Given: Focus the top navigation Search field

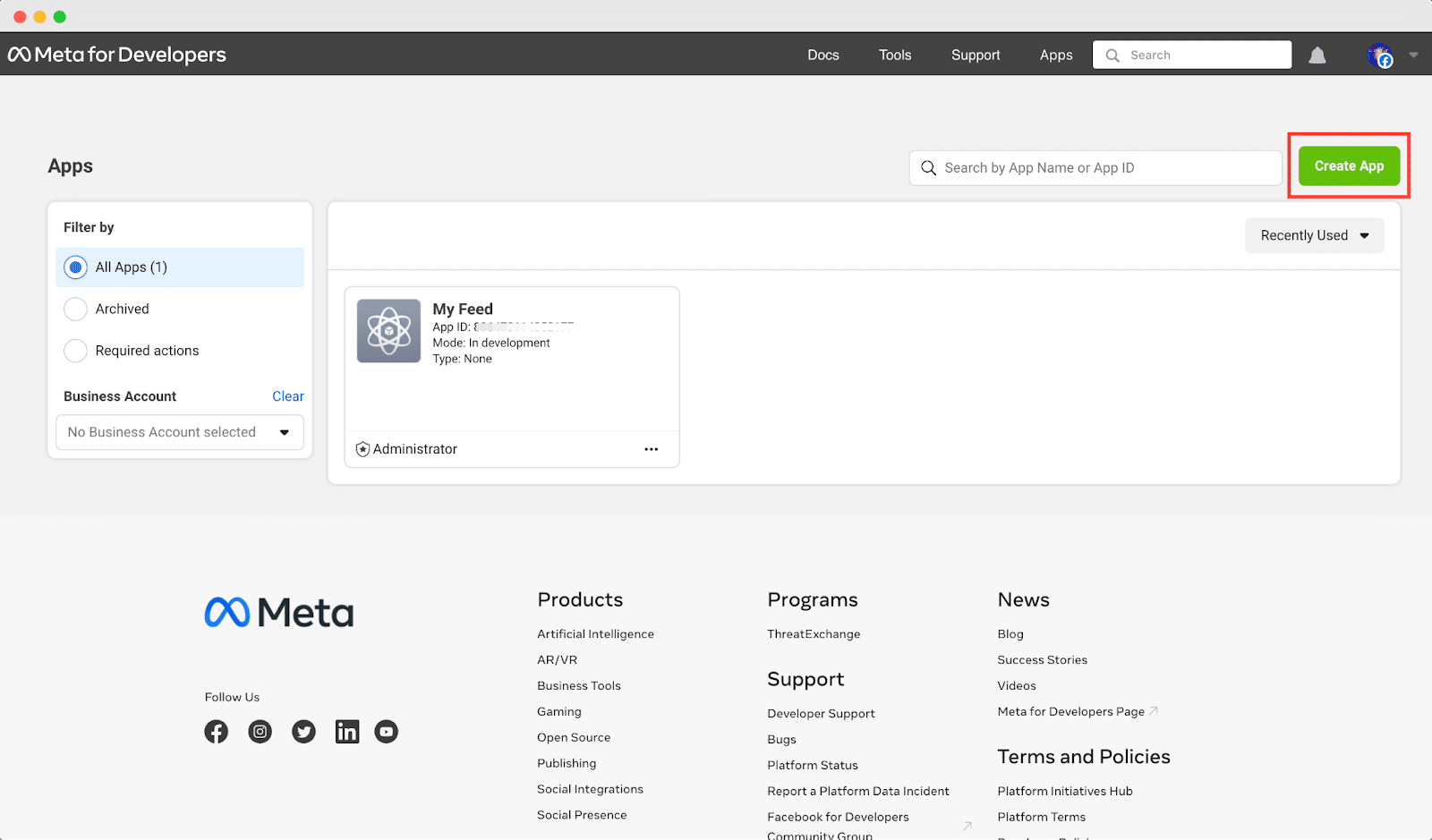Looking at the screenshot, I should 1192,55.
